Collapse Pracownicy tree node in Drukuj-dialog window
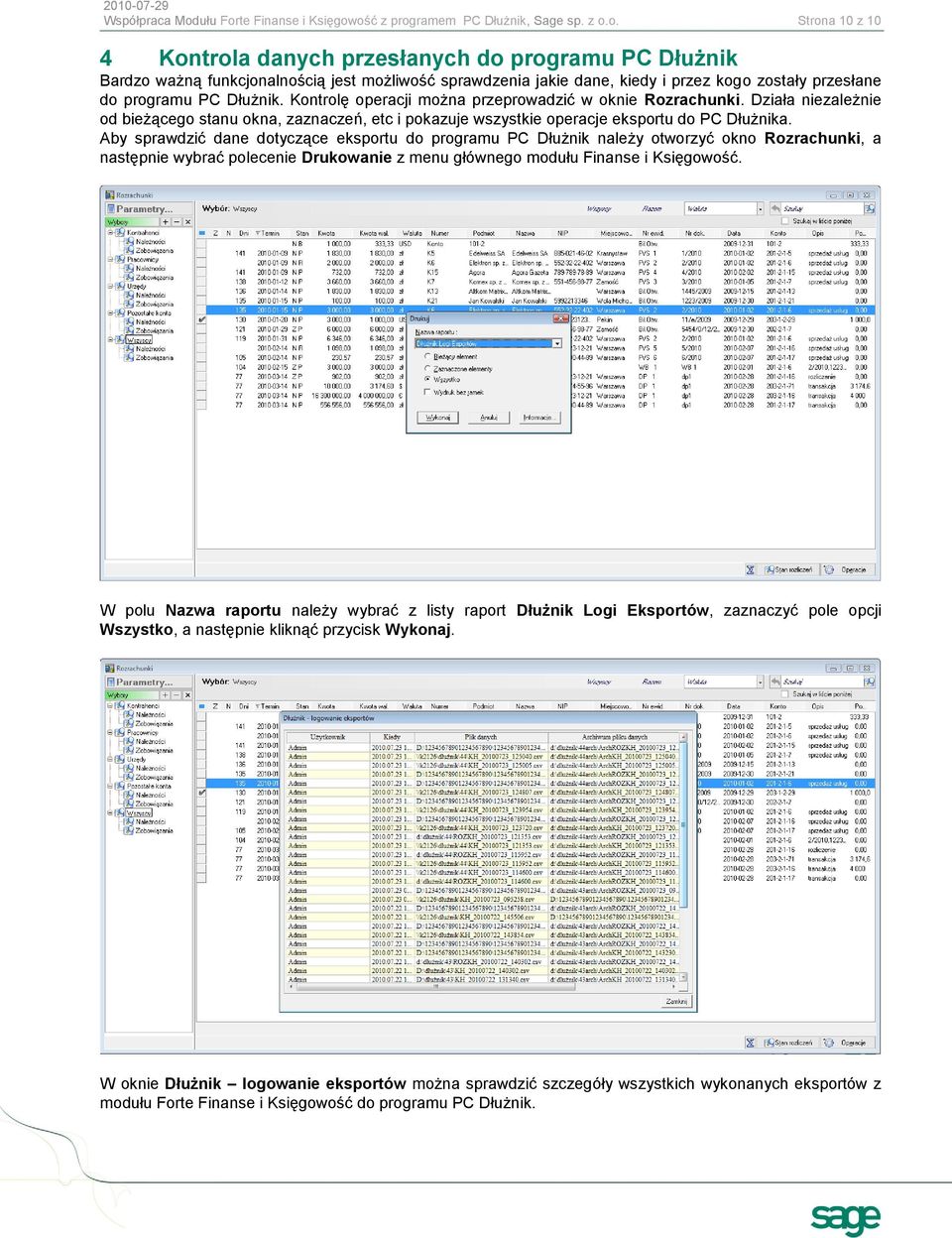 (x=111, y=260)
